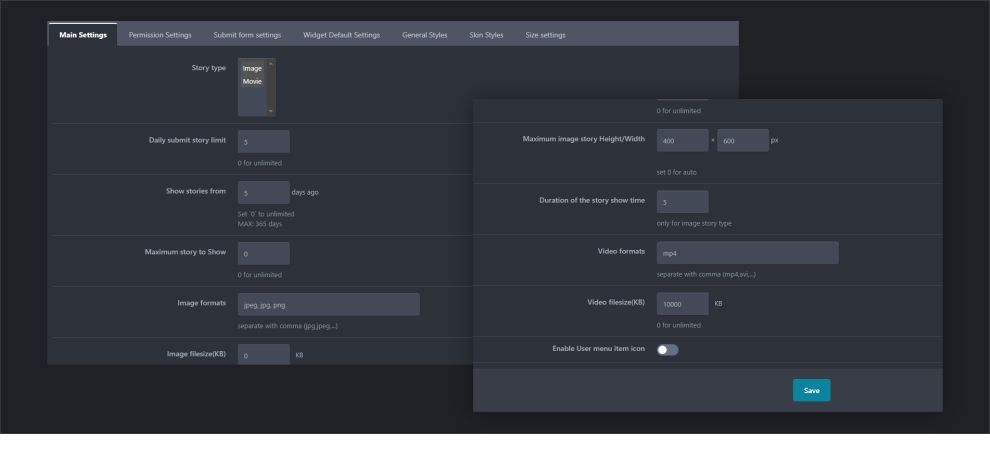Switch to Permission Settings tab
The height and width of the screenshot is (460, 990).
click(160, 35)
